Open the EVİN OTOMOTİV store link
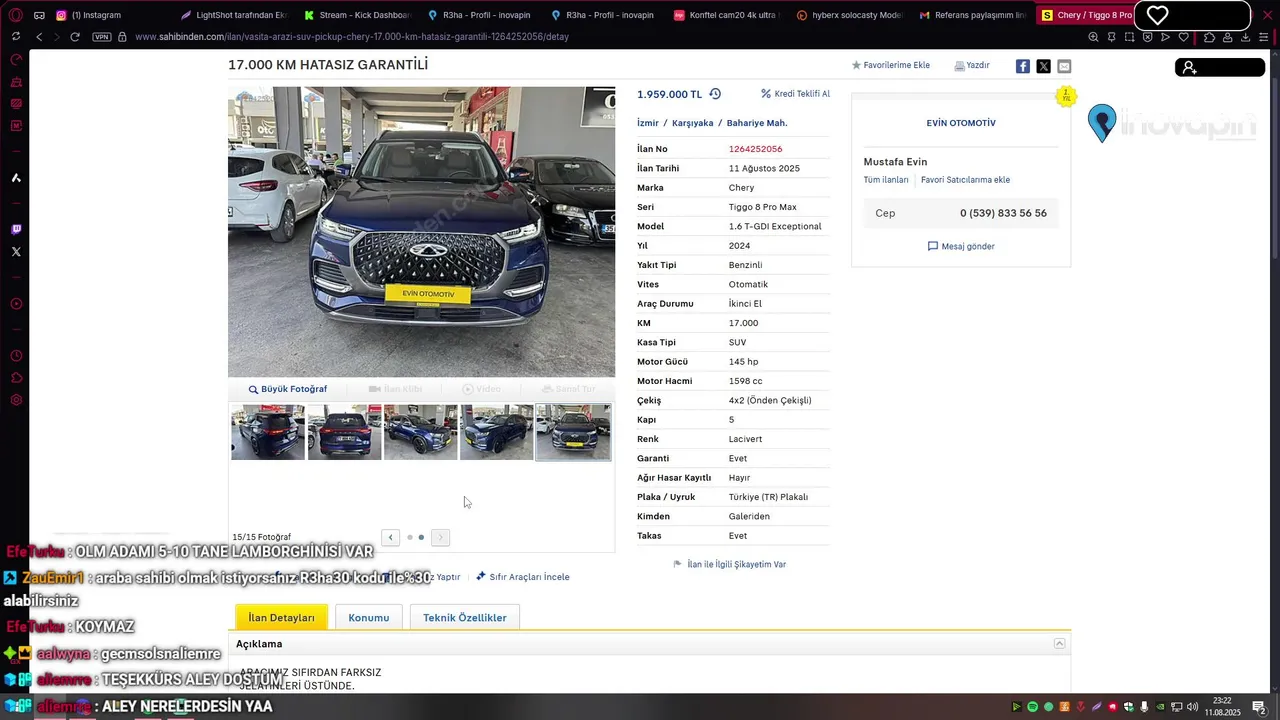Image resolution: width=1280 pixels, height=720 pixels. click(961, 123)
